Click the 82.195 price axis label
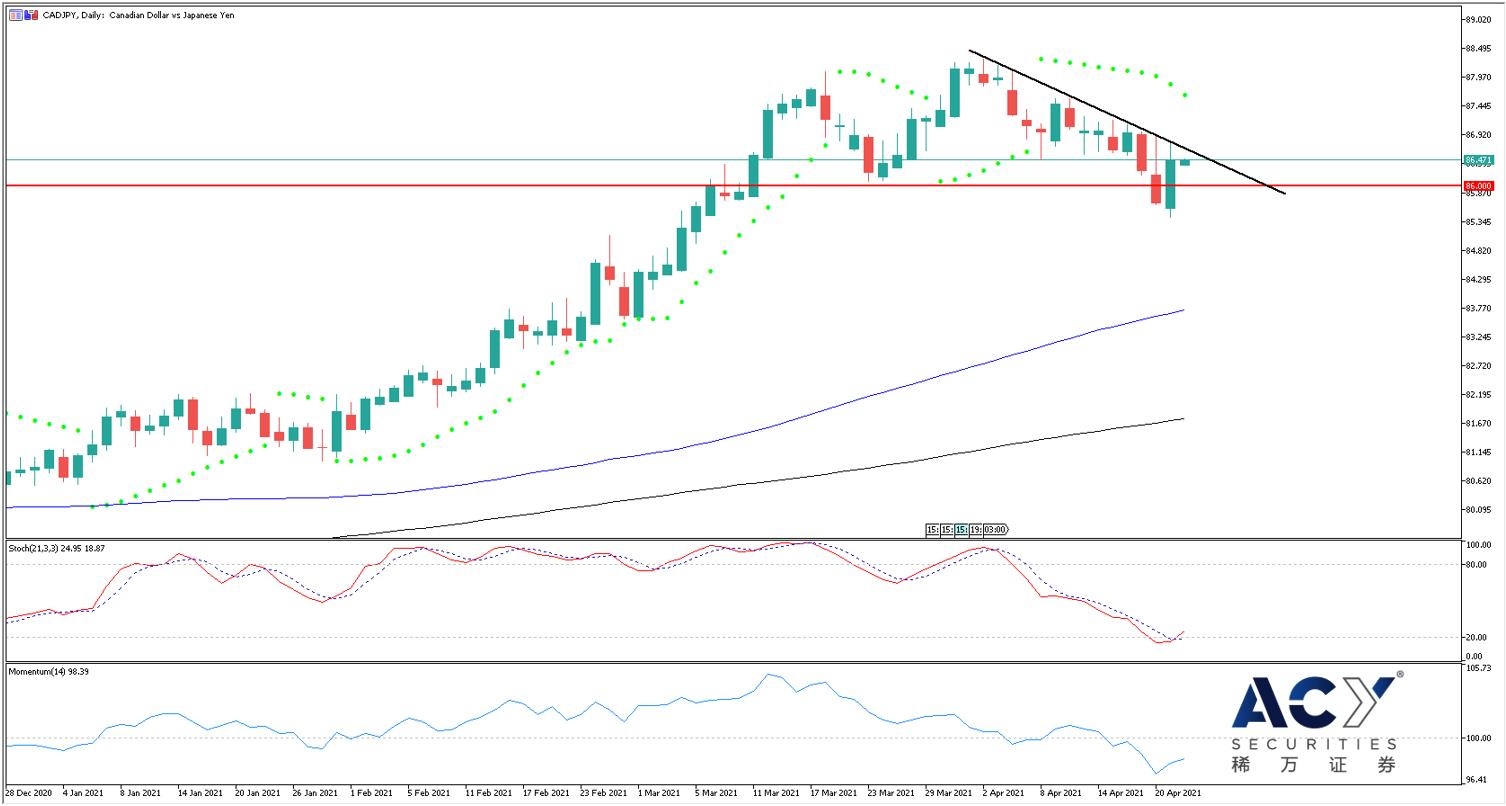Viewport: 1506px width, 806px height. [x=1478, y=395]
